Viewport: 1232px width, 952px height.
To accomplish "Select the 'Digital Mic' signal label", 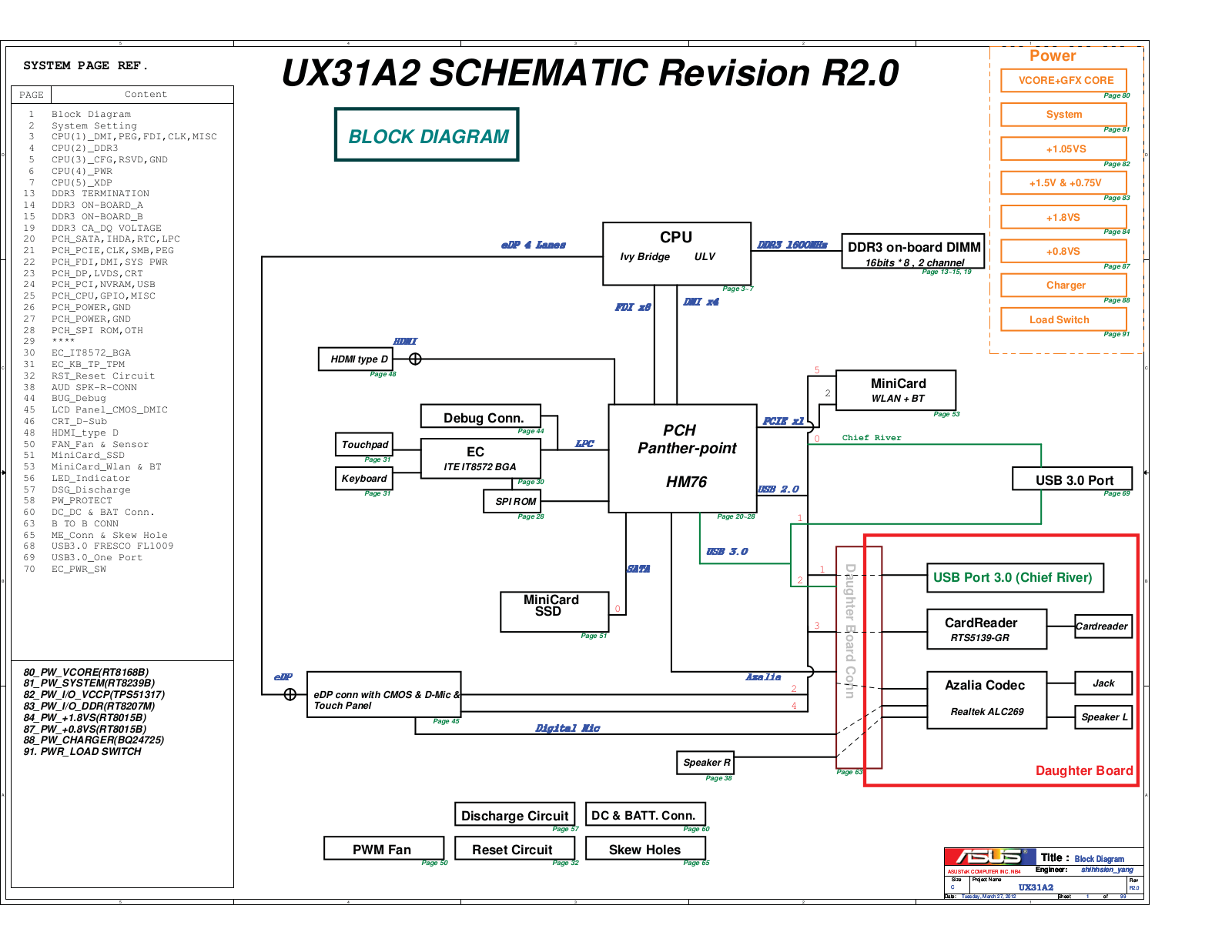I will [567, 728].
